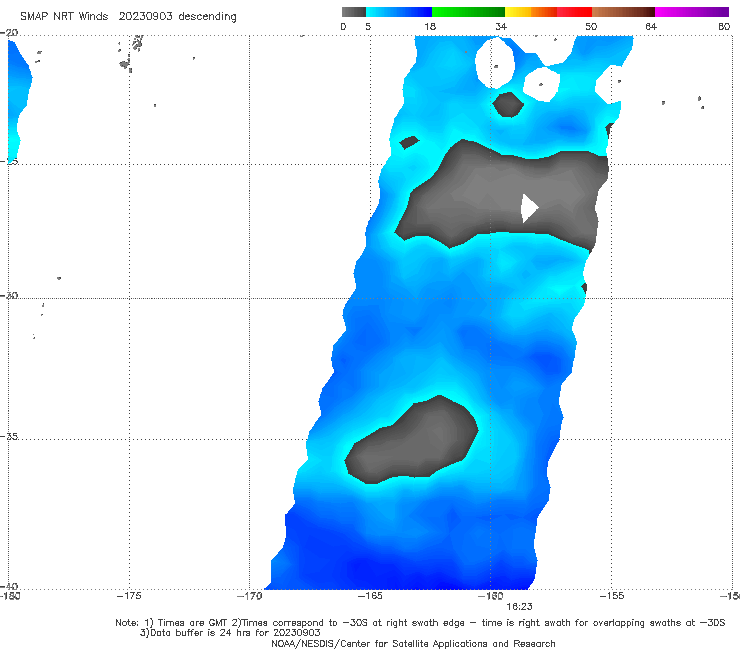
Task: Click the longitude label '-170'
Action: coord(249,596)
